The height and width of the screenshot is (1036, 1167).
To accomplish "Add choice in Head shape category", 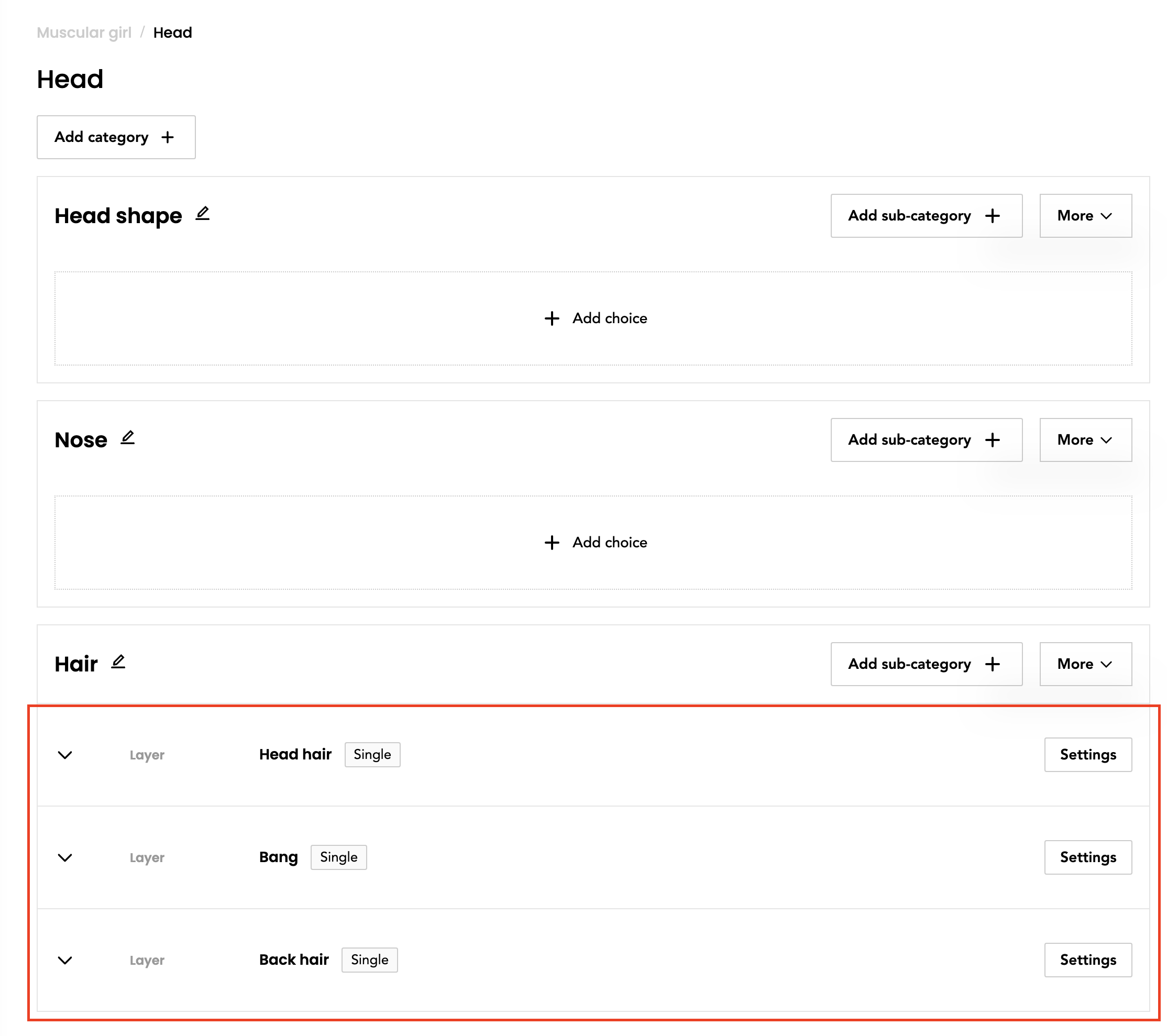I will pos(594,318).
